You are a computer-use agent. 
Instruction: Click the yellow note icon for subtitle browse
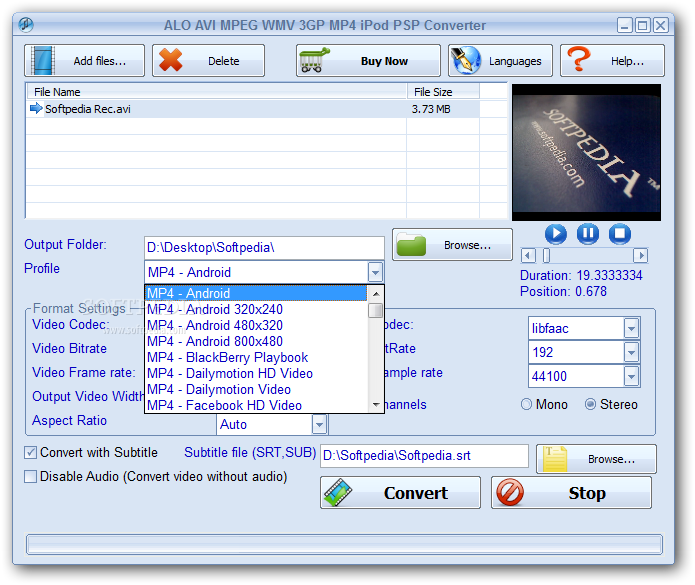pos(555,459)
